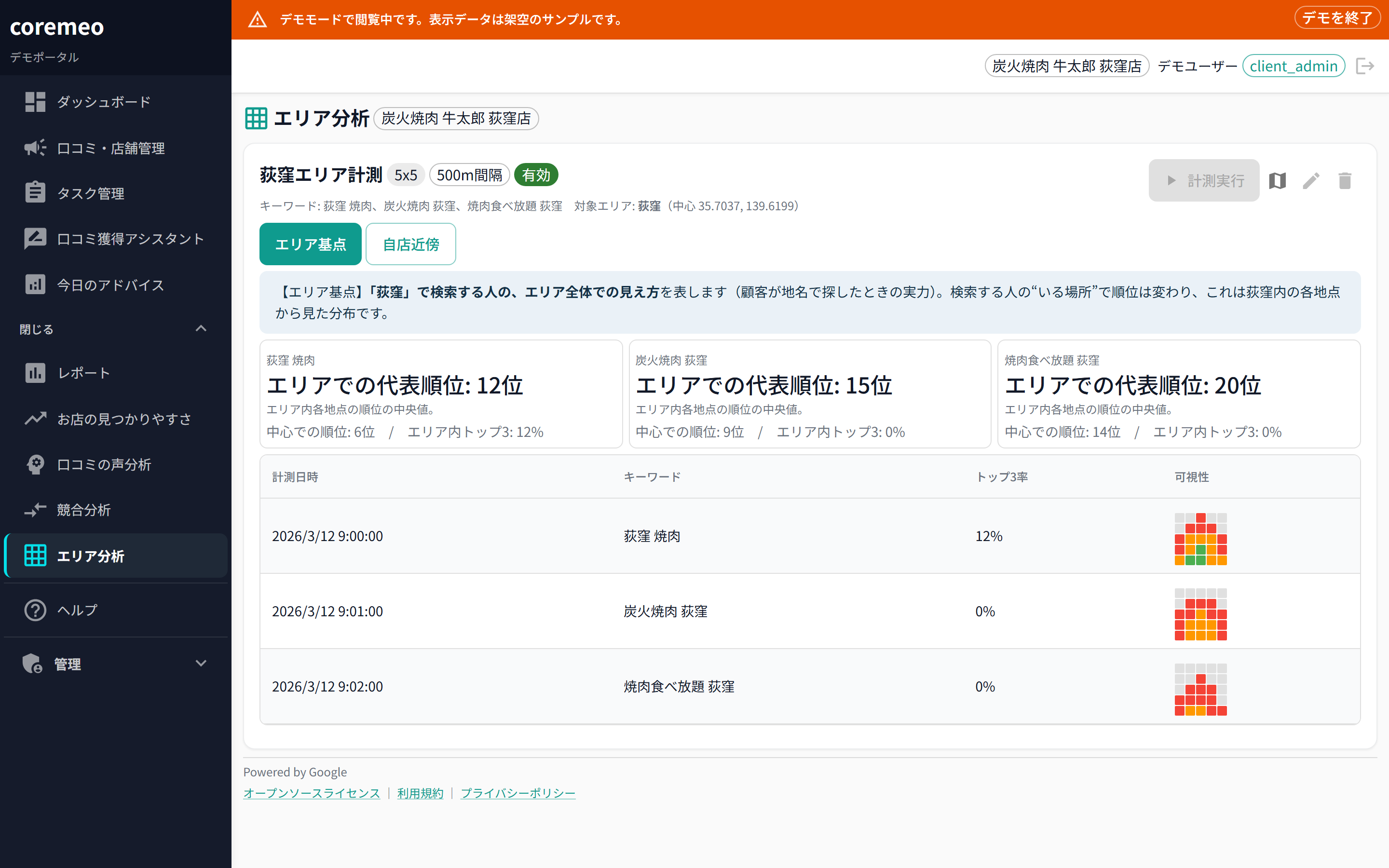Select エリア分析 in the sidebar
Image resolution: width=1389 pixels, height=868 pixels.
tap(115, 556)
